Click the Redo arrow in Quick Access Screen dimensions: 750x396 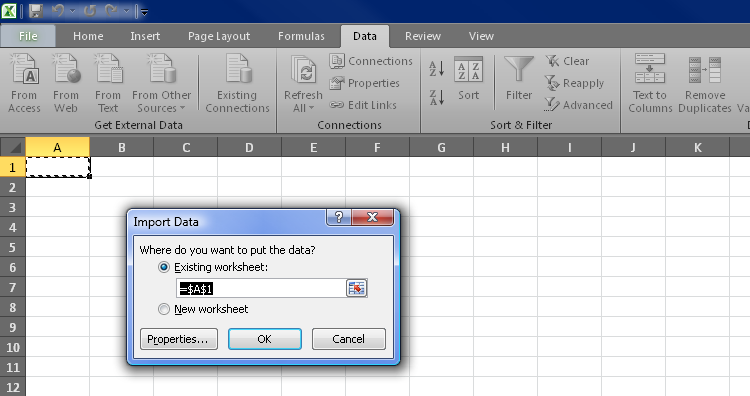pos(111,11)
